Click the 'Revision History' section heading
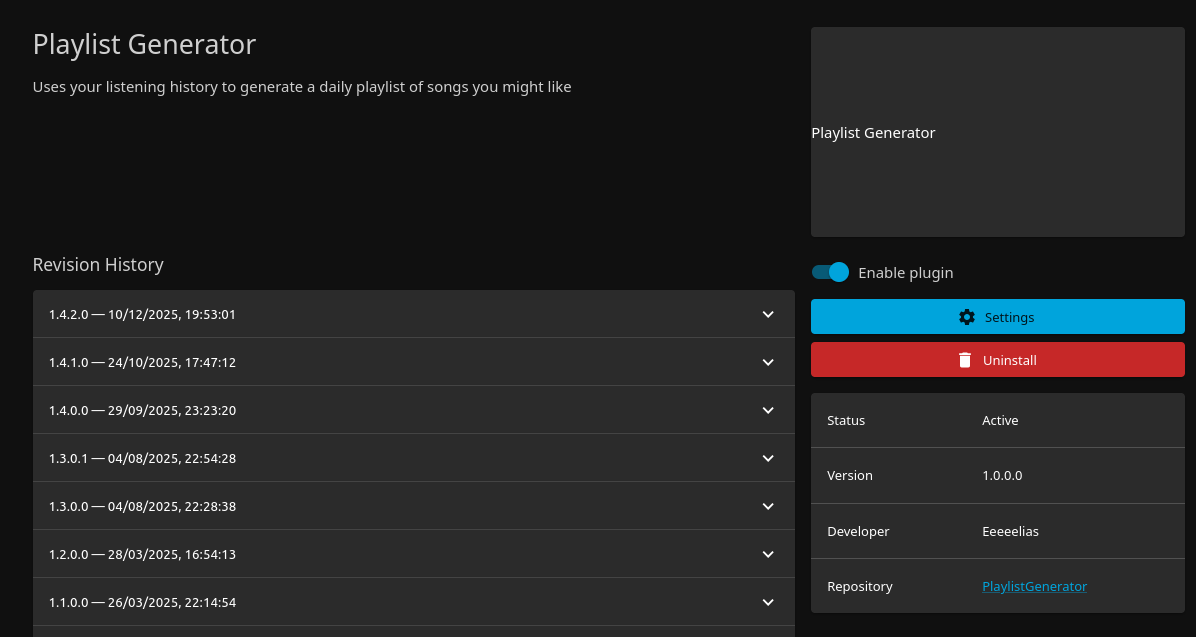1196x637 pixels. pos(98,265)
